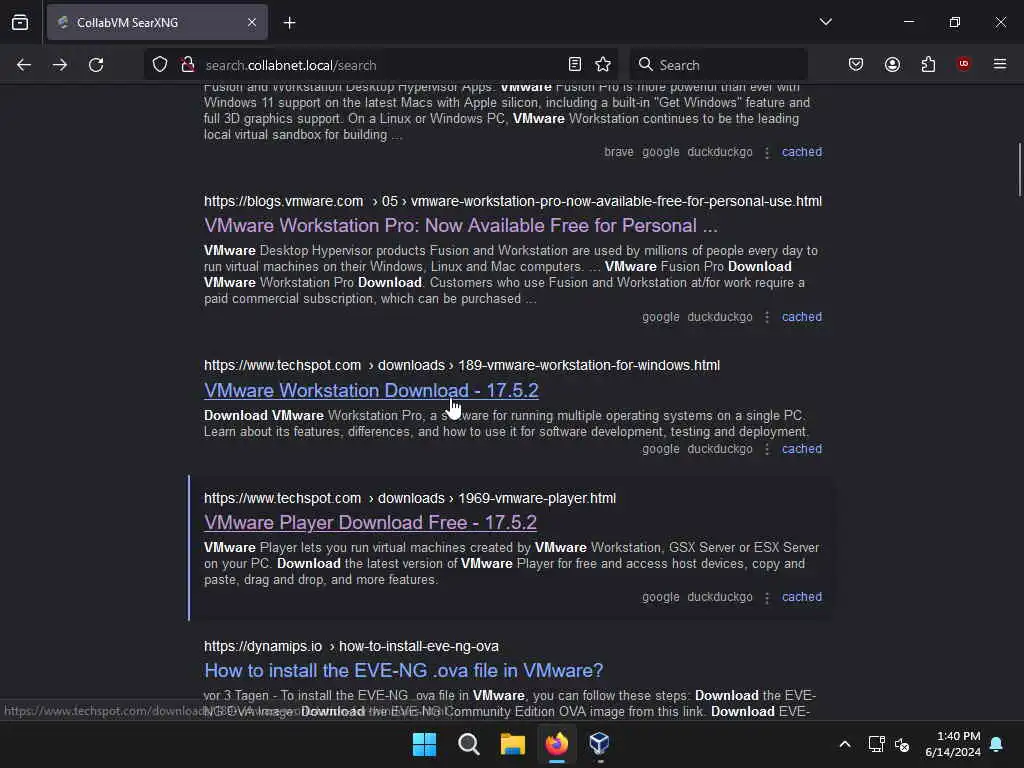Open Firefox View recent browsing icon
1024x768 pixels.
[20, 22]
